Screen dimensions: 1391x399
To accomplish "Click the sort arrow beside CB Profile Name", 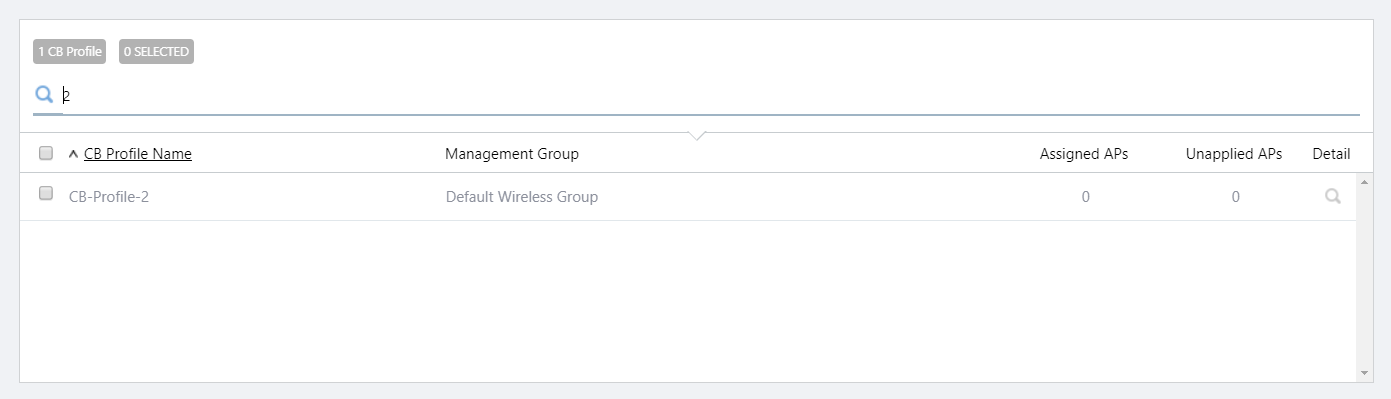I will tap(73, 154).
